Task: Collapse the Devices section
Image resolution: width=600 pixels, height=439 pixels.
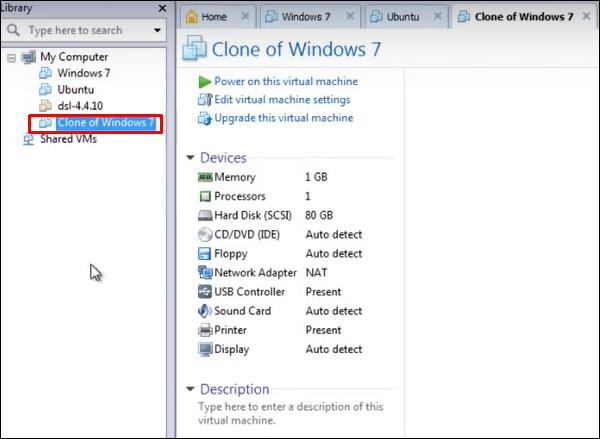Action: [190, 157]
